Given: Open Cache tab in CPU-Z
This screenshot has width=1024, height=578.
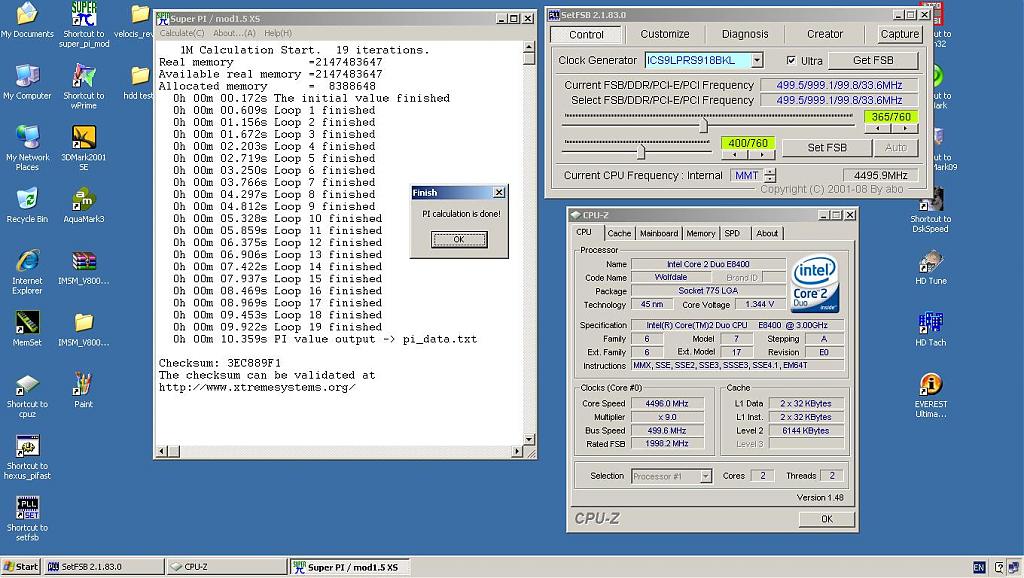Looking at the screenshot, I should (x=619, y=233).
